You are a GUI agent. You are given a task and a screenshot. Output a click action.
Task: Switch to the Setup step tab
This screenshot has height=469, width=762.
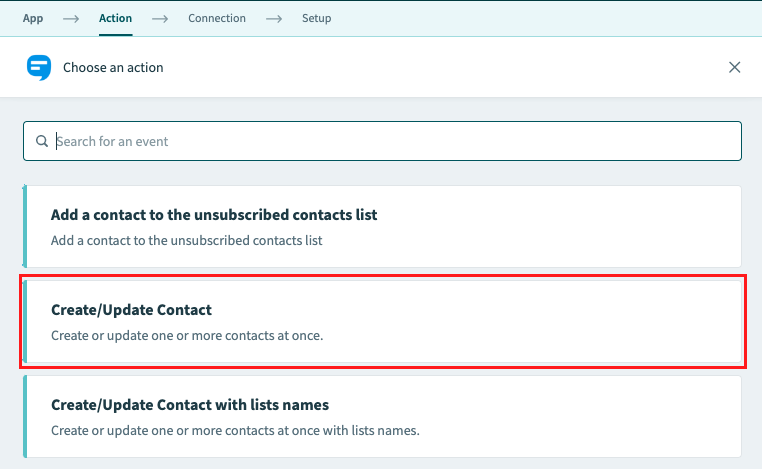point(316,18)
